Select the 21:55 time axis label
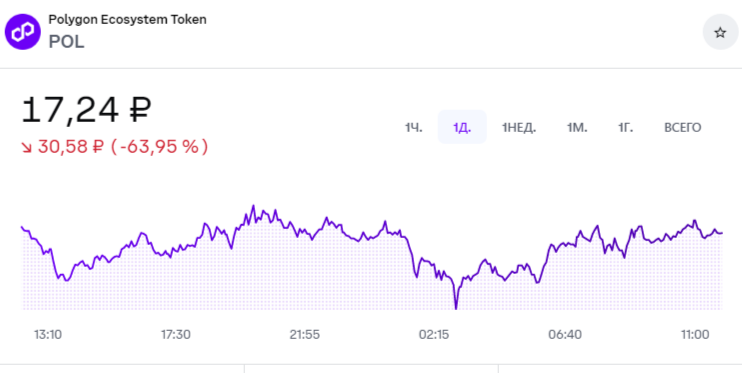The width and height of the screenshot is (742, 373). click(x=305, y=335)
